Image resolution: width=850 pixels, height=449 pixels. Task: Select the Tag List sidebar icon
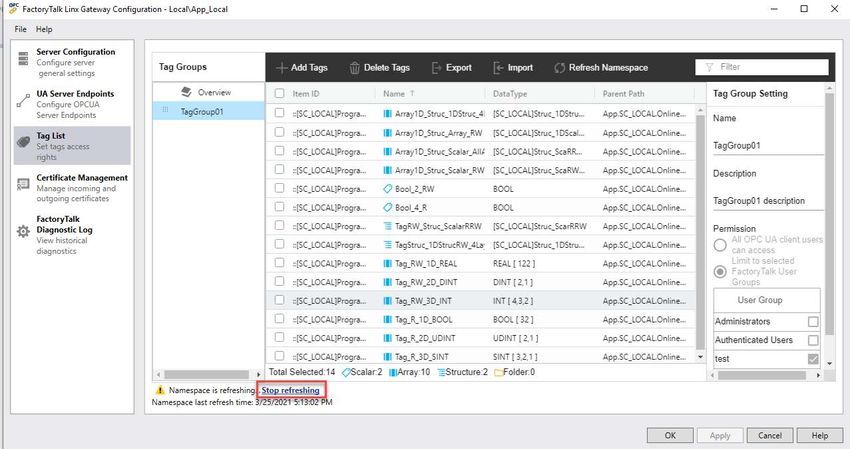pyautogui.click(x=23, y=142)
